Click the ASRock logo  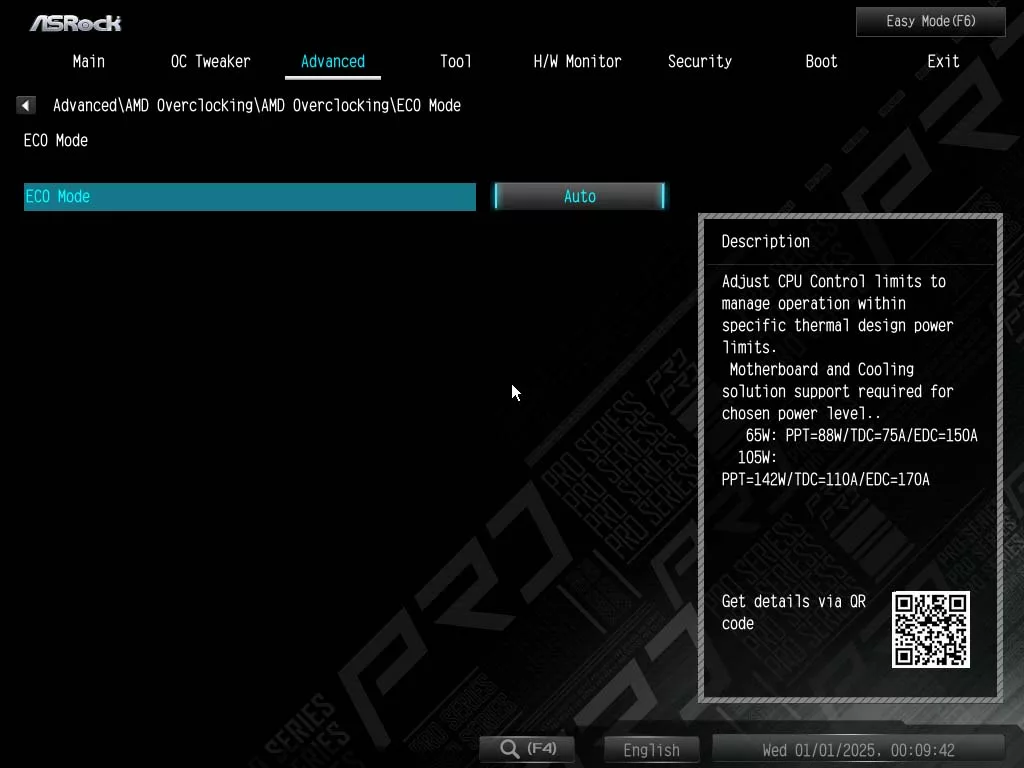(x=75, y=22)
